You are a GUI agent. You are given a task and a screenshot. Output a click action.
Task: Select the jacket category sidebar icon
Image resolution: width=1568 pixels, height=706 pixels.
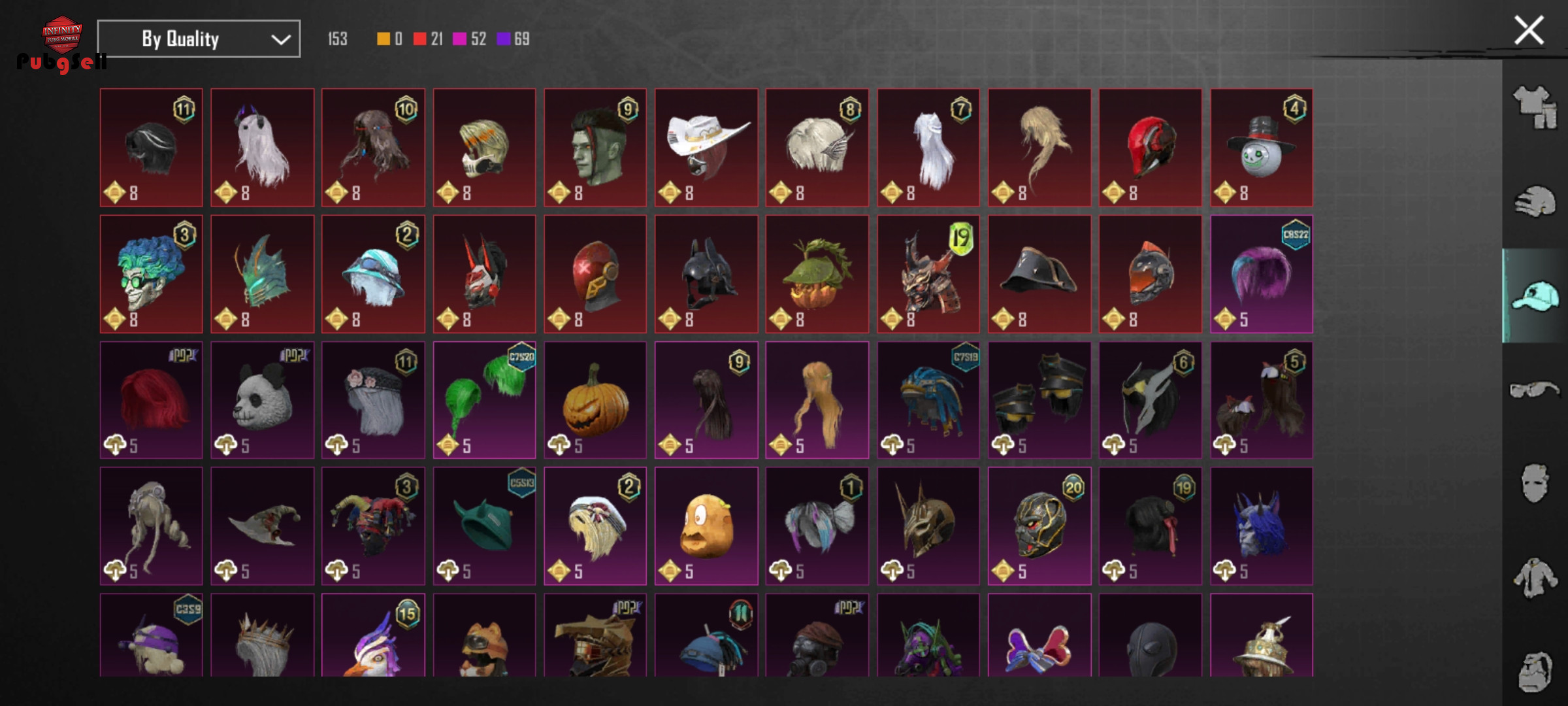point(1535,578)
